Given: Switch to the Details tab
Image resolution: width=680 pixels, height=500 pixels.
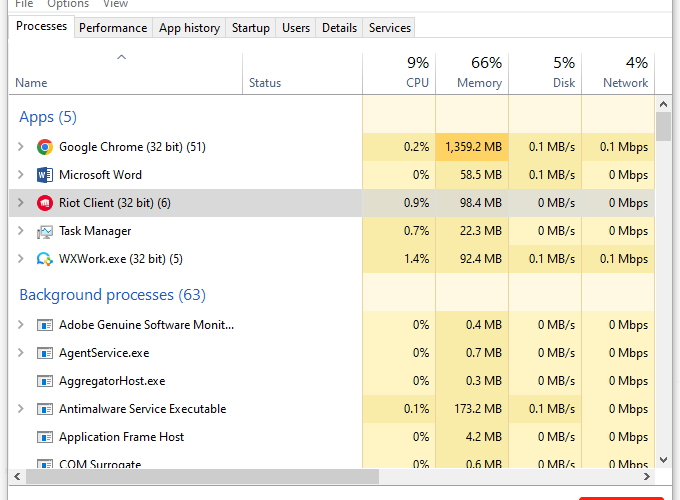Looking at the screenshot, I should (339, 28).
